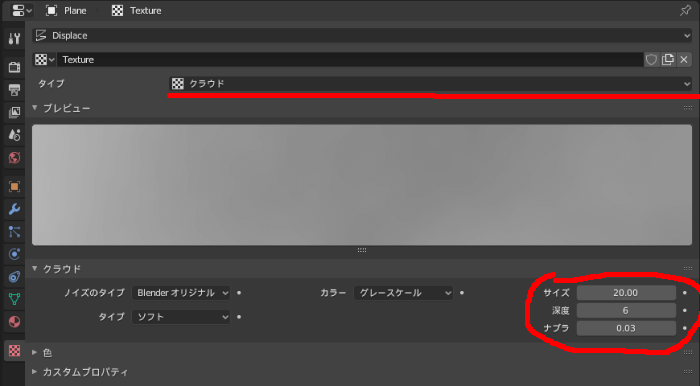Open the Physics properties tab
The width and height of the screenshot is (700, 386).
(14, 254)
